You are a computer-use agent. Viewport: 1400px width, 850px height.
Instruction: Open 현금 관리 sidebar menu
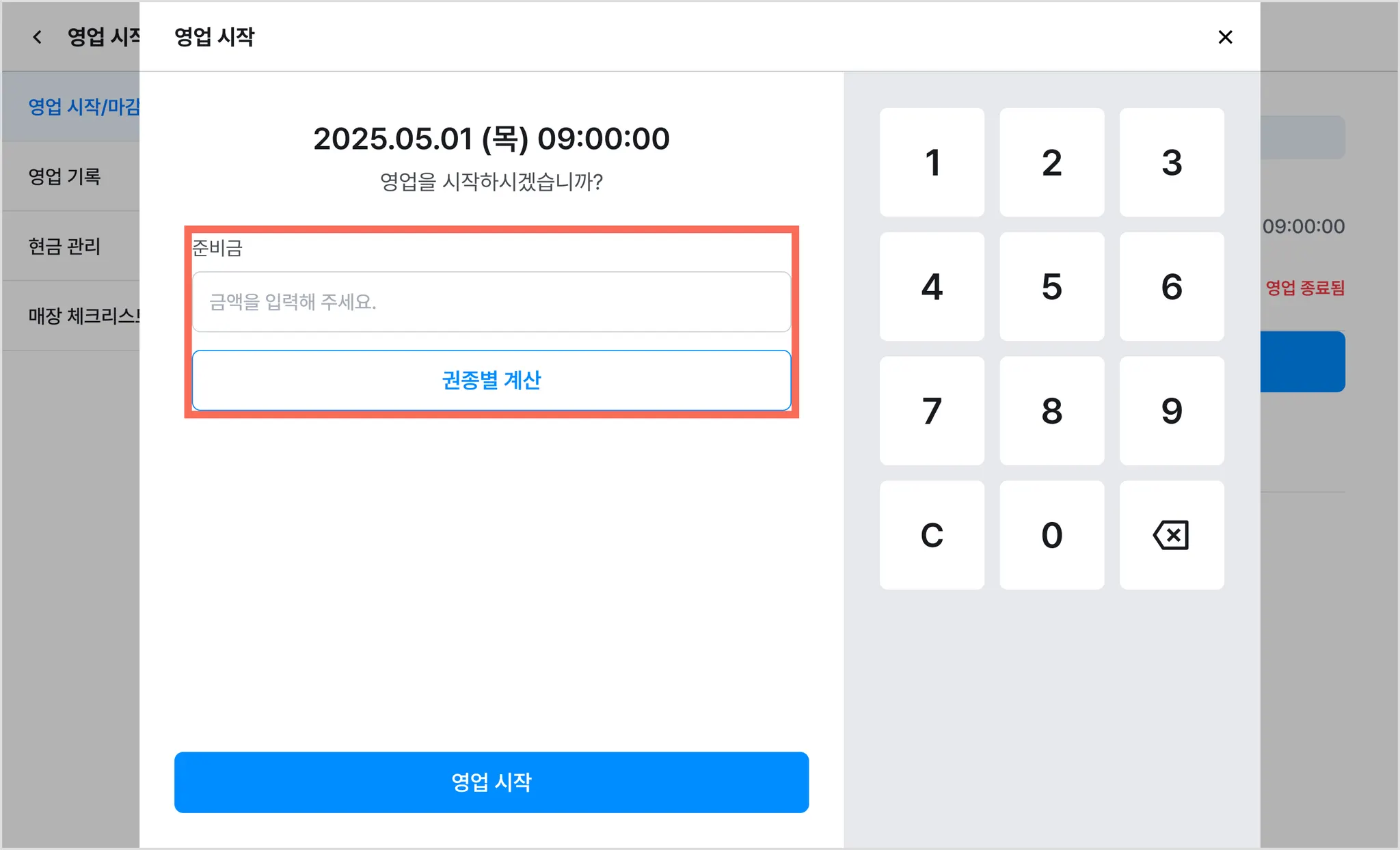click(x=65, y=246)
